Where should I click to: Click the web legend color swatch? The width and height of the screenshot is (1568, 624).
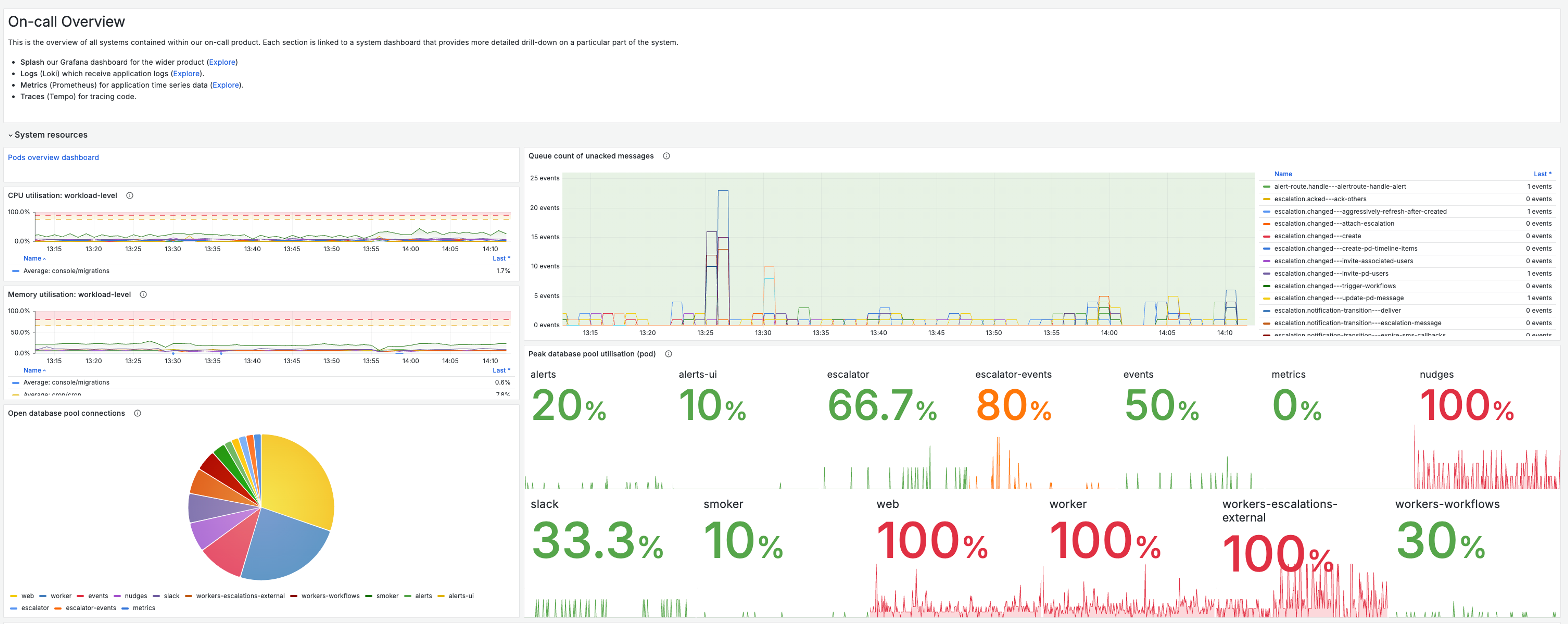[x=13, y=596]
